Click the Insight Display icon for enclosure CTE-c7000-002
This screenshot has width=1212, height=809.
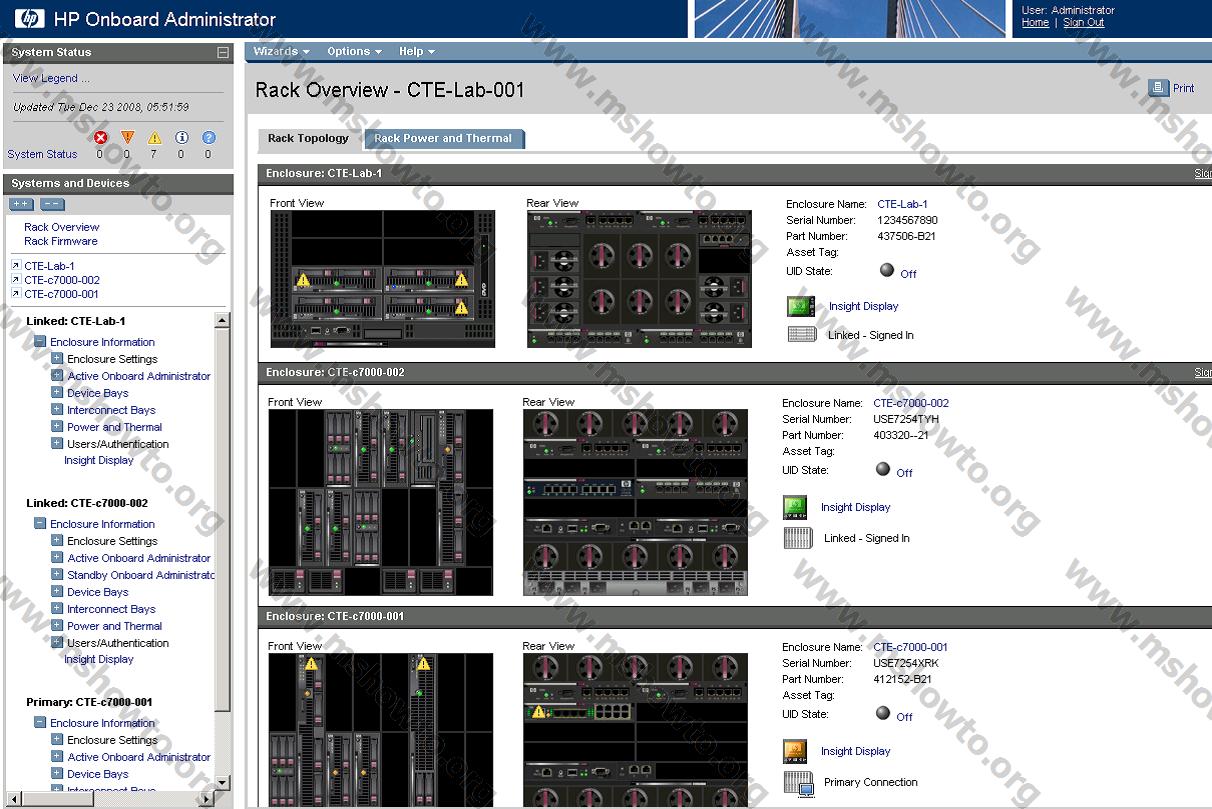pos(796,507)
